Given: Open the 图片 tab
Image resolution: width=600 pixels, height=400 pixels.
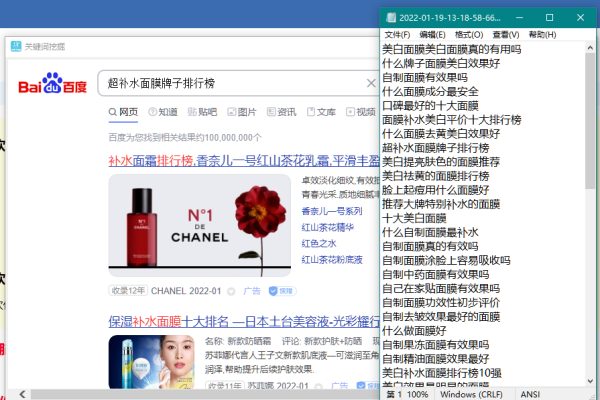Looking at the screenshot, I should (242, 112).
